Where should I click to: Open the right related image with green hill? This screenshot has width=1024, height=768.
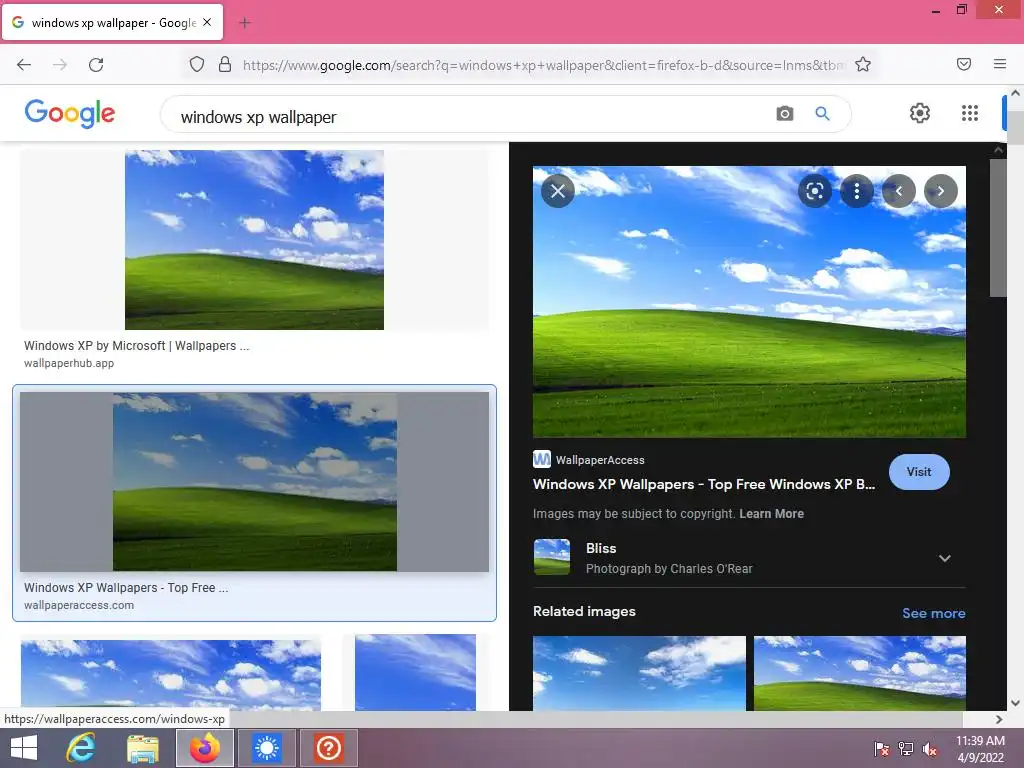tap(859, 673)
